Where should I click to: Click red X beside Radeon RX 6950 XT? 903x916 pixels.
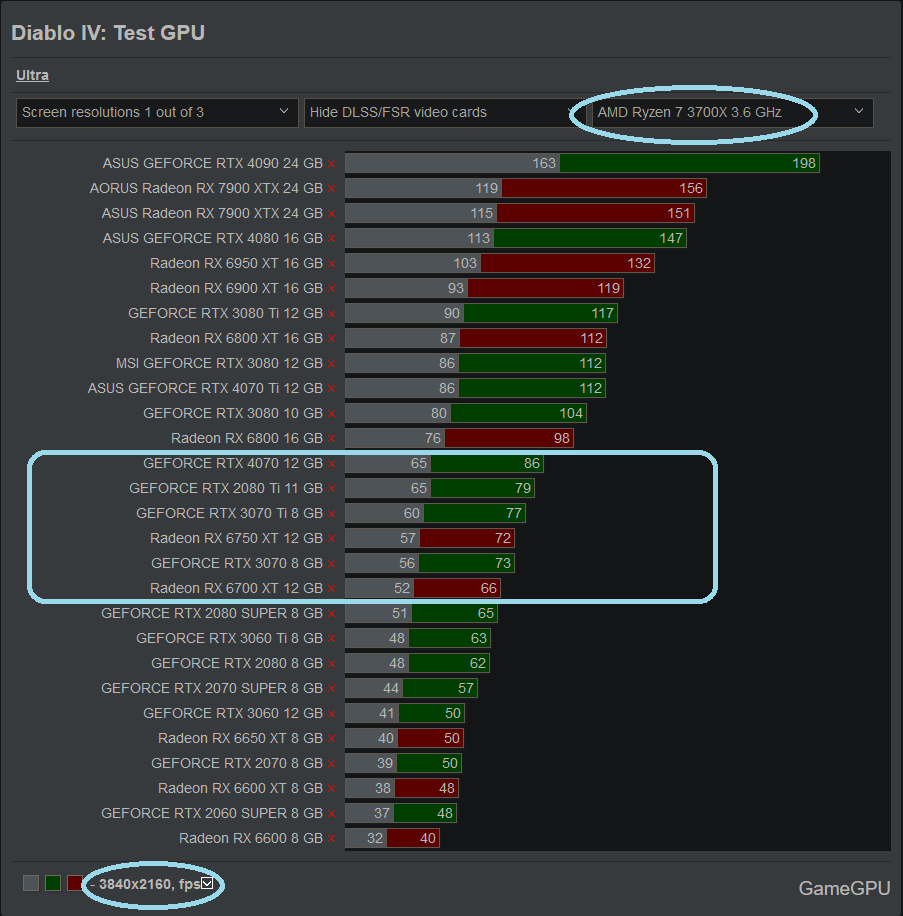(332, 264)
